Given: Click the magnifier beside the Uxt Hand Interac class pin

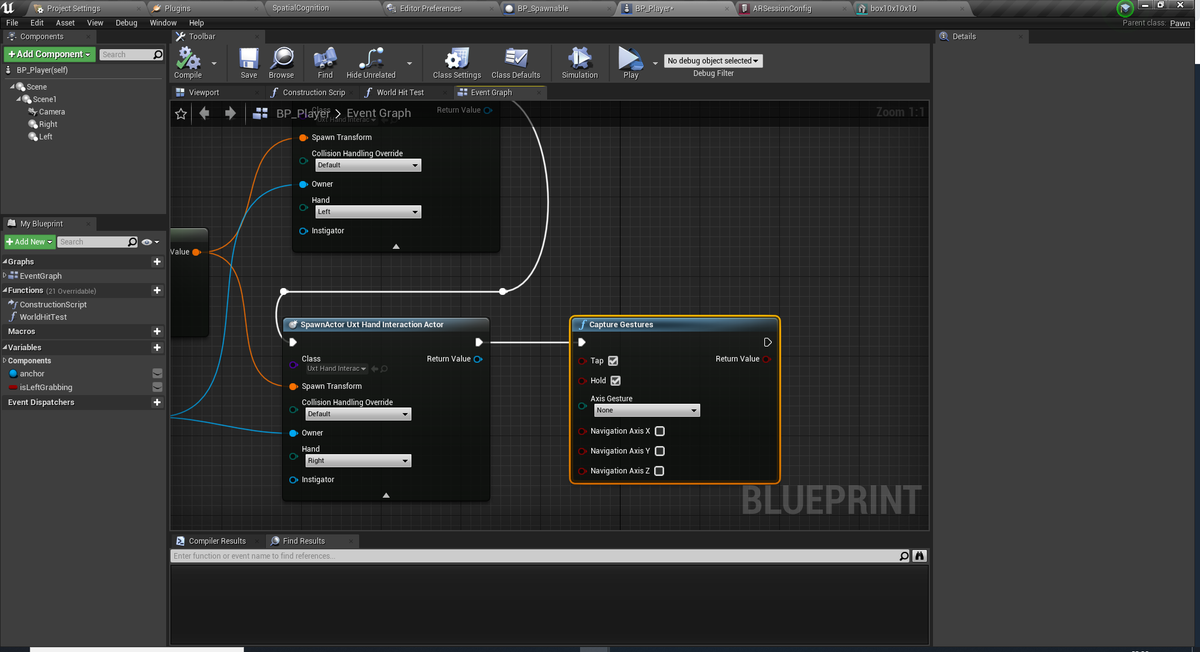Looking at the screenshot, I should pos(384,369).
